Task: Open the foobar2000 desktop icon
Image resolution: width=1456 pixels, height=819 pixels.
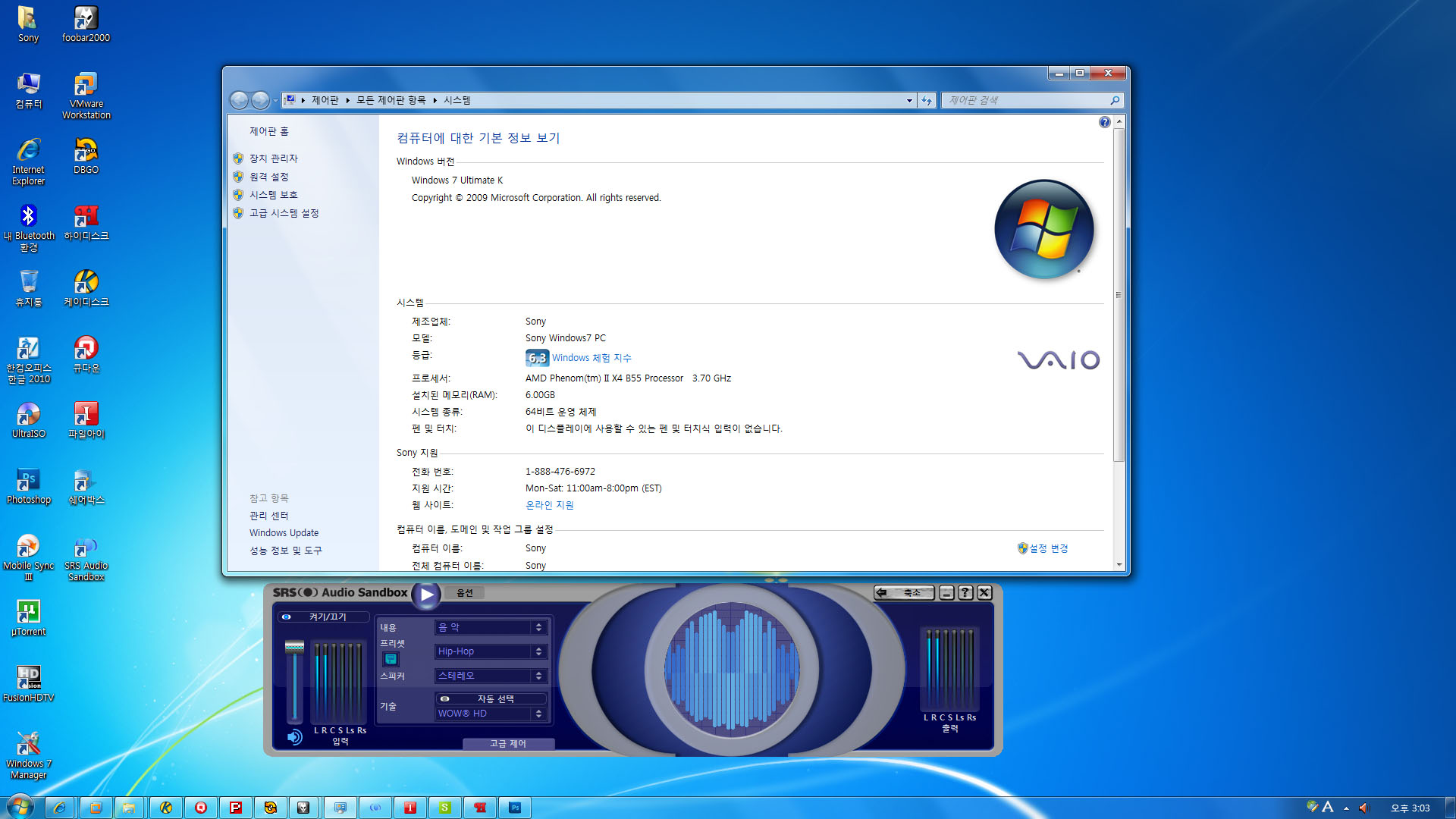Action: (86, 24)
